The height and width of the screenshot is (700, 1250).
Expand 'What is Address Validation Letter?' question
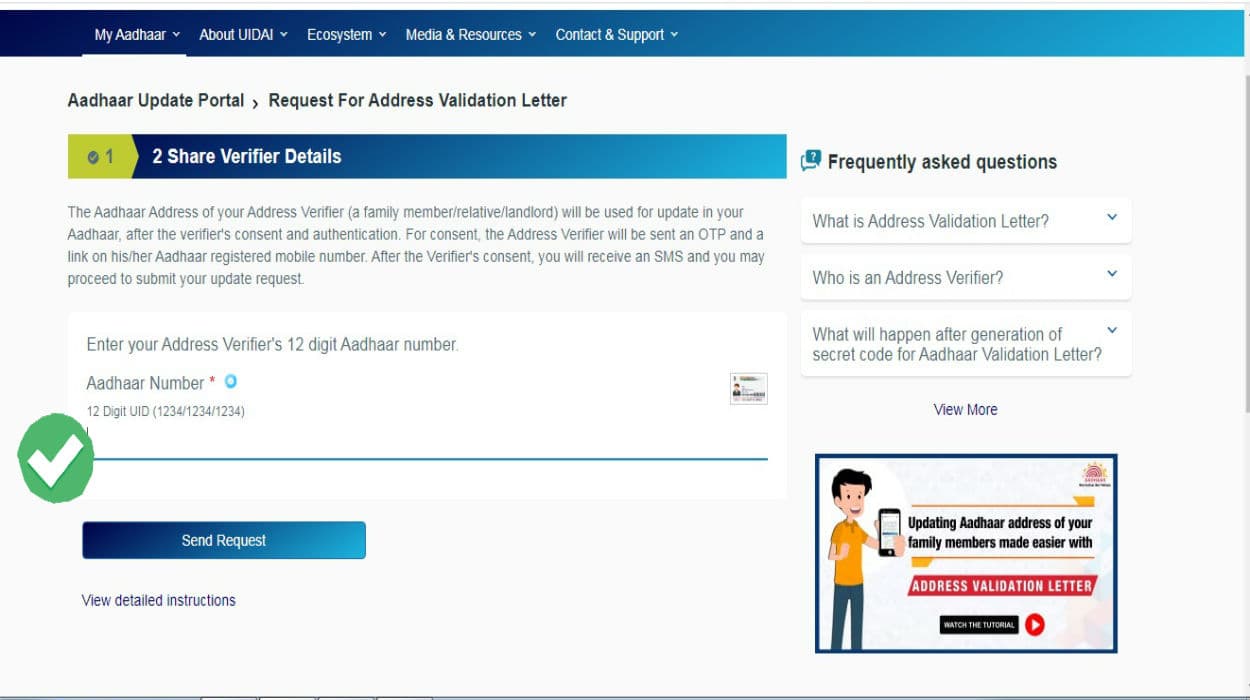(965, 221)
